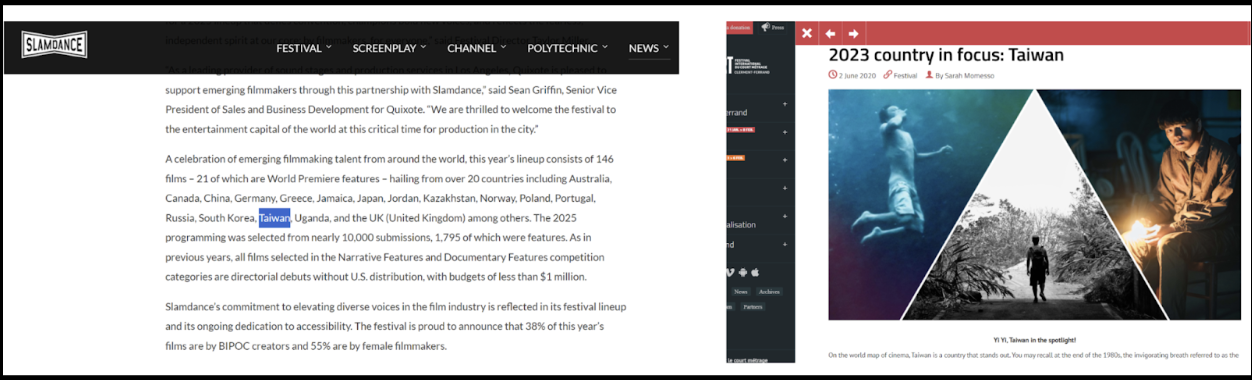Close the Taiwan article with the X icon
Screen dimensions: 1252x380
807,33
